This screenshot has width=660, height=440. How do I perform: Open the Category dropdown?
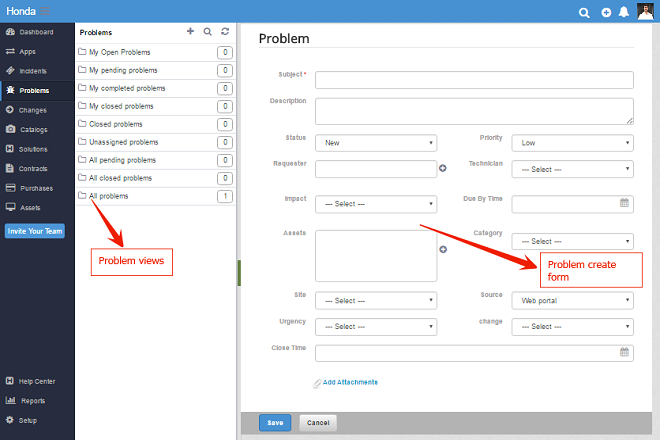572,241
